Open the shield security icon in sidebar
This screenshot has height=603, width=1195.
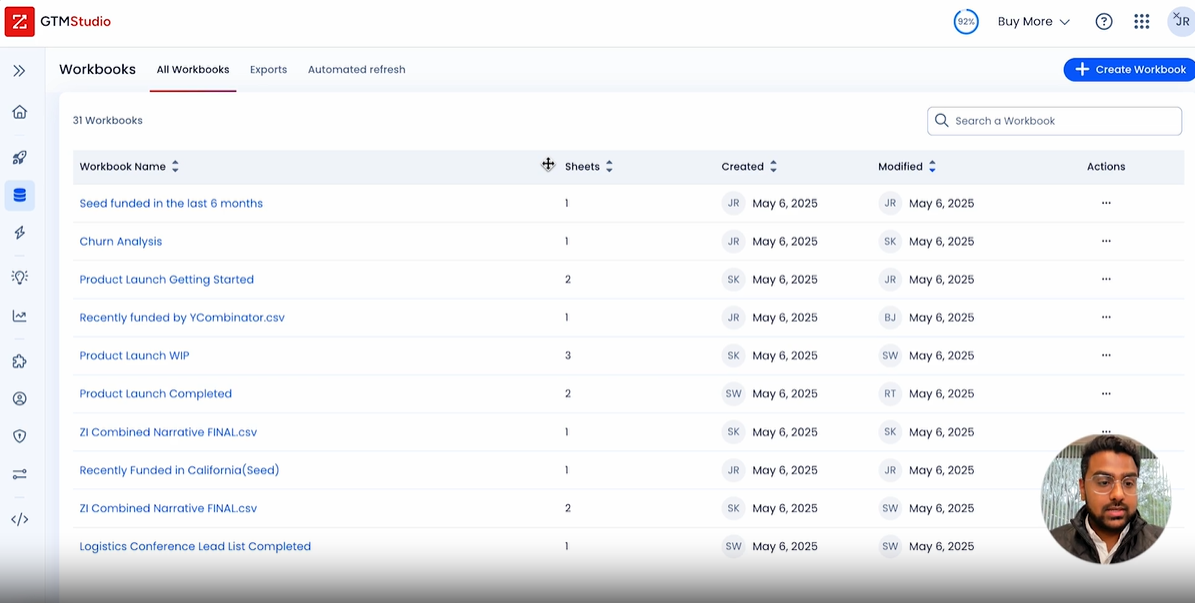(x=20, y=436)
